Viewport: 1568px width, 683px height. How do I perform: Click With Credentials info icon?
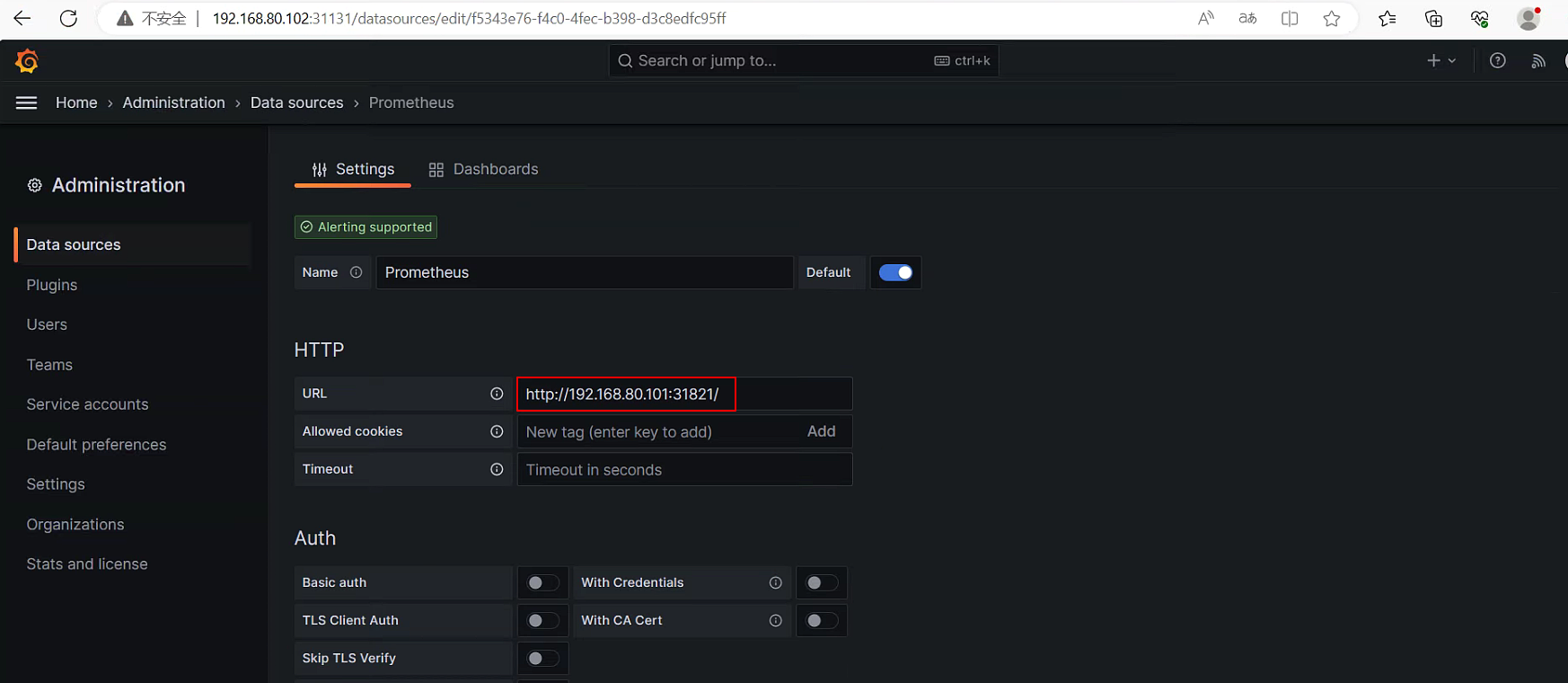click(776, 582)
